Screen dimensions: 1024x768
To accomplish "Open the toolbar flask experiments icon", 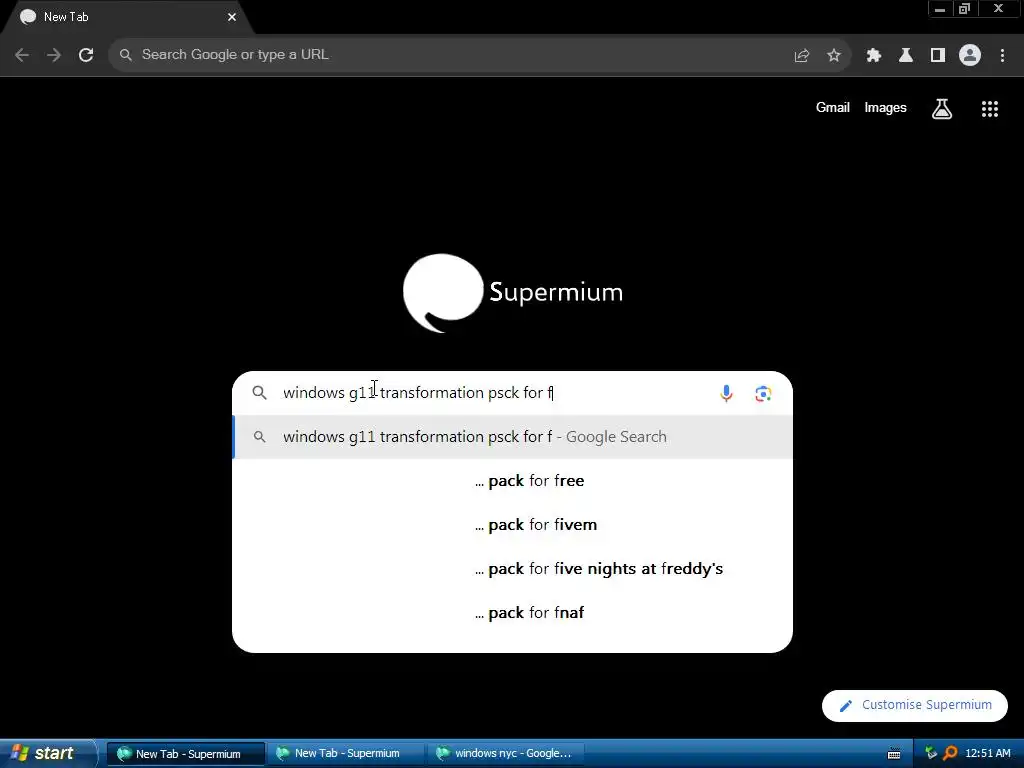I will 906,56.
